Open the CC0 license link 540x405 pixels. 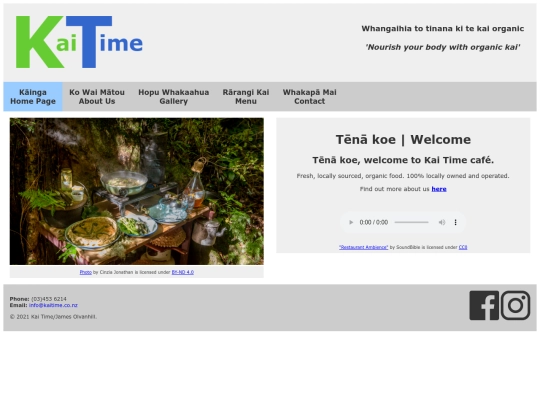[463, 247]
